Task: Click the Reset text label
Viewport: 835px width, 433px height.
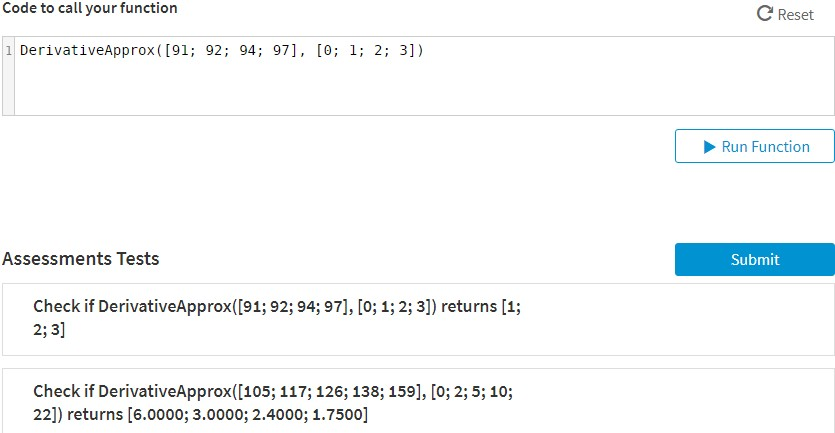Action: [795, 15]
